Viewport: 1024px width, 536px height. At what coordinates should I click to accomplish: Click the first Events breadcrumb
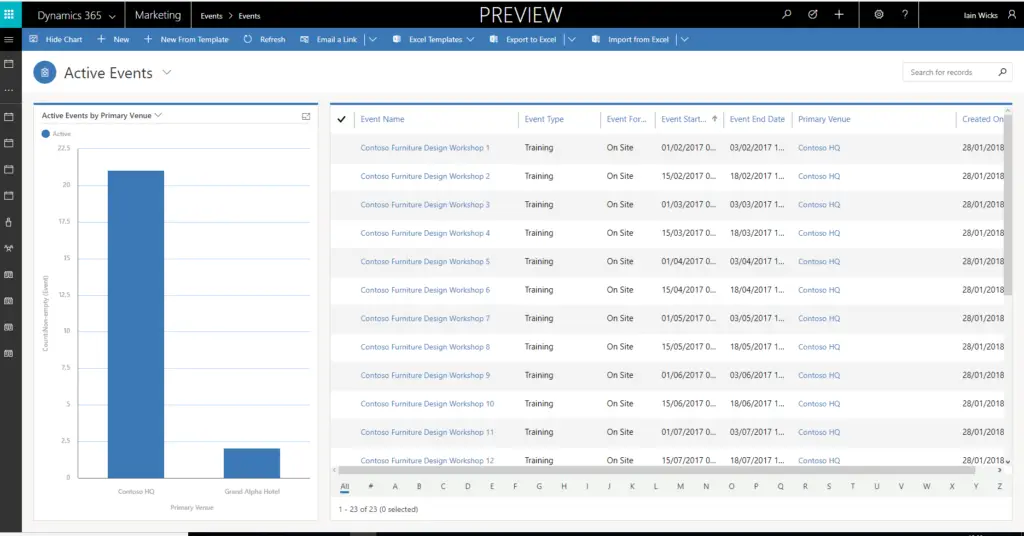pos(211,16)
